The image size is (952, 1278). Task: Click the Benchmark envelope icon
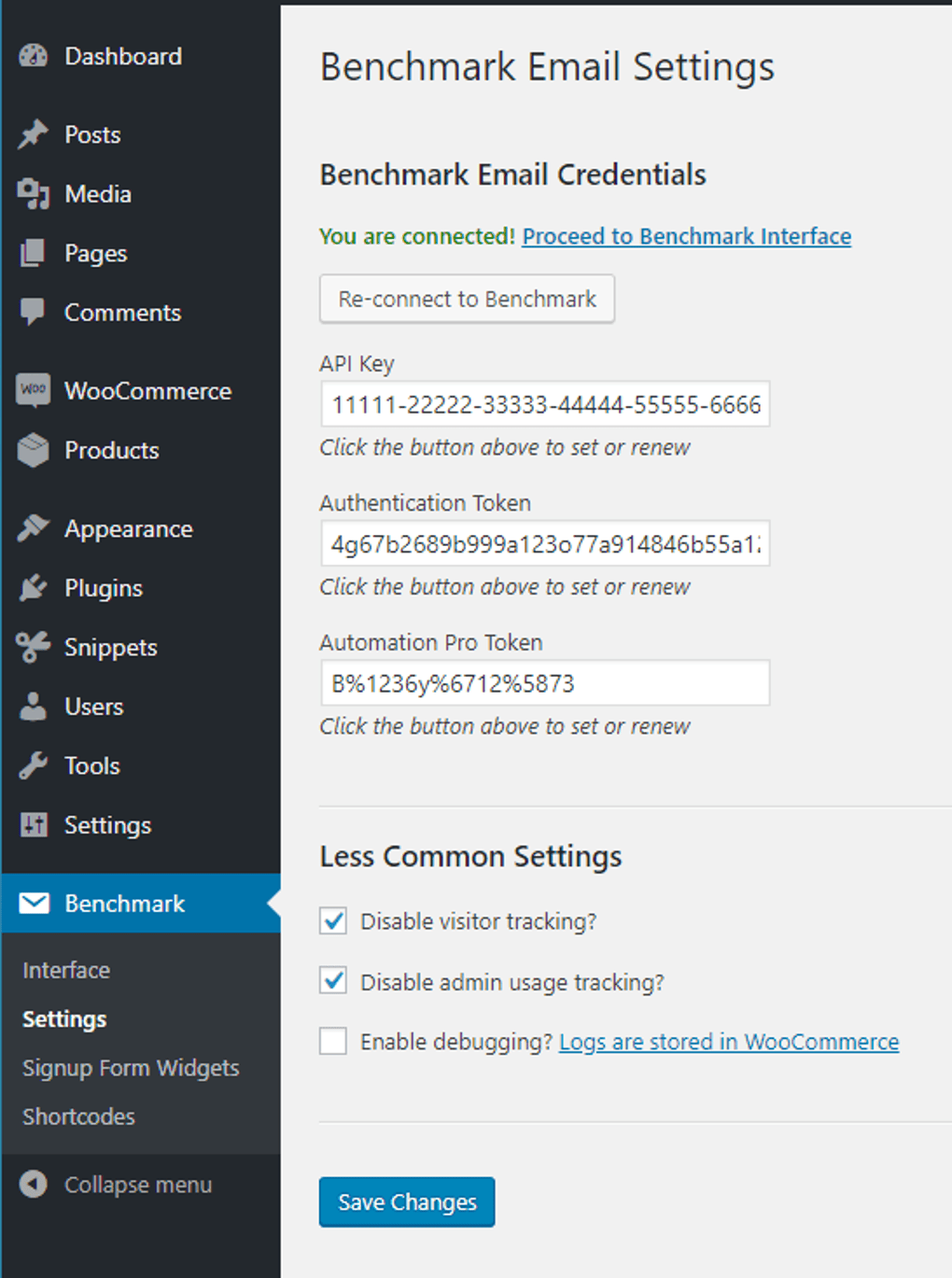tap(35, 903)
